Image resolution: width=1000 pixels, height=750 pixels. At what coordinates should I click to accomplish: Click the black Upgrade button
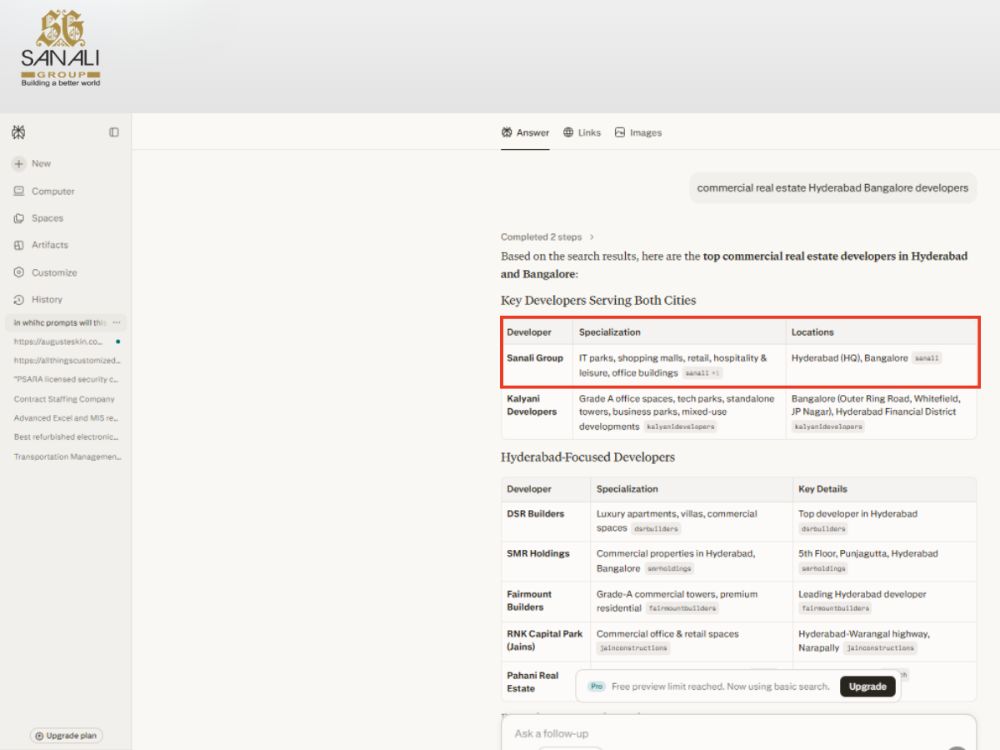tap(867, 686)
